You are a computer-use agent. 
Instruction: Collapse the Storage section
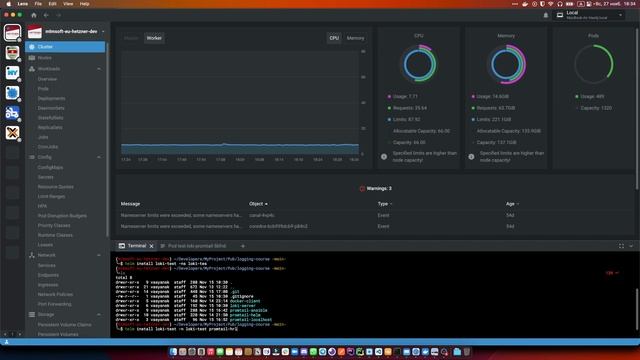point(99,315)
